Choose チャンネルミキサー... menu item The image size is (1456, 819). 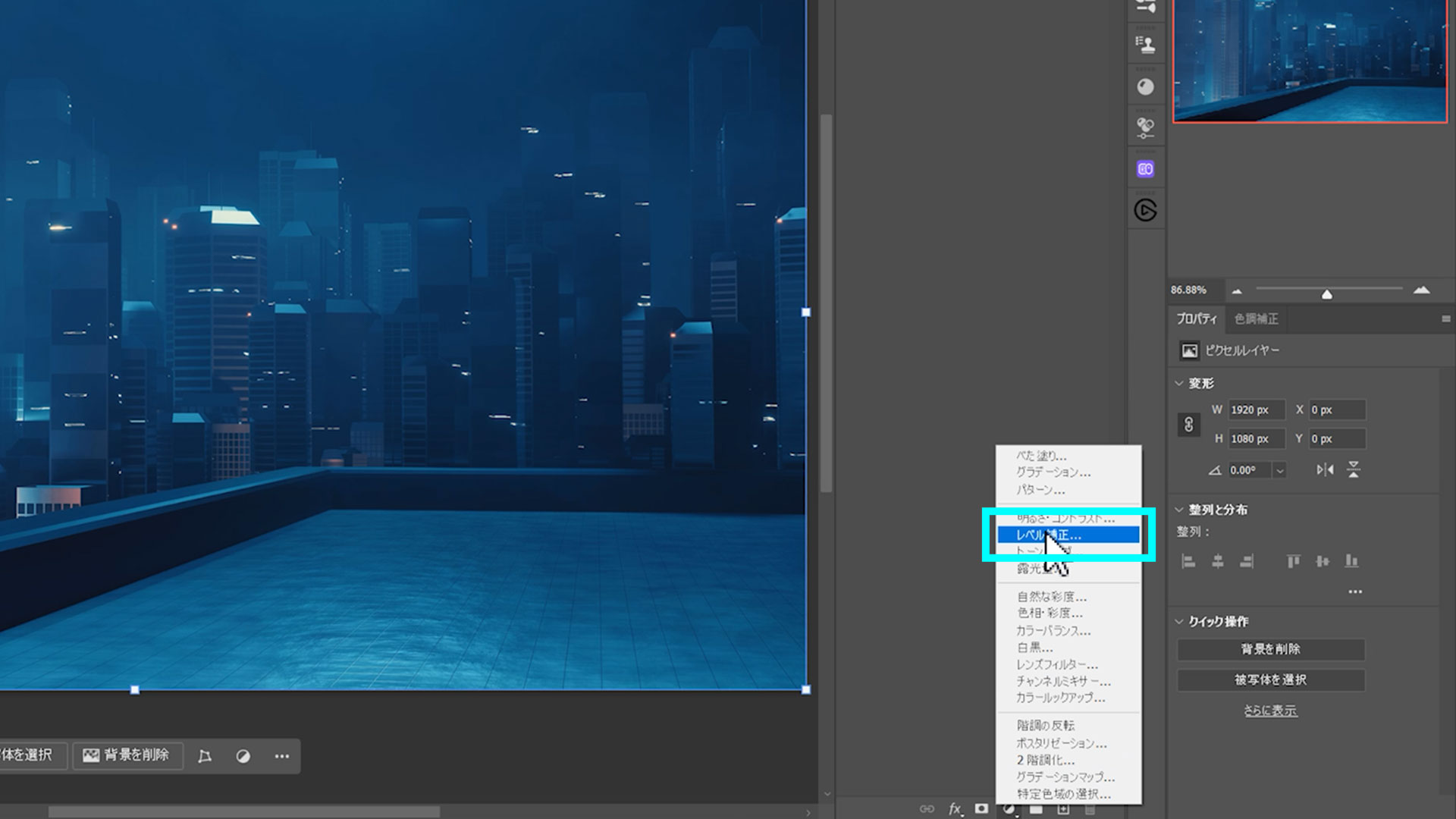click(x=1068, y=681)
